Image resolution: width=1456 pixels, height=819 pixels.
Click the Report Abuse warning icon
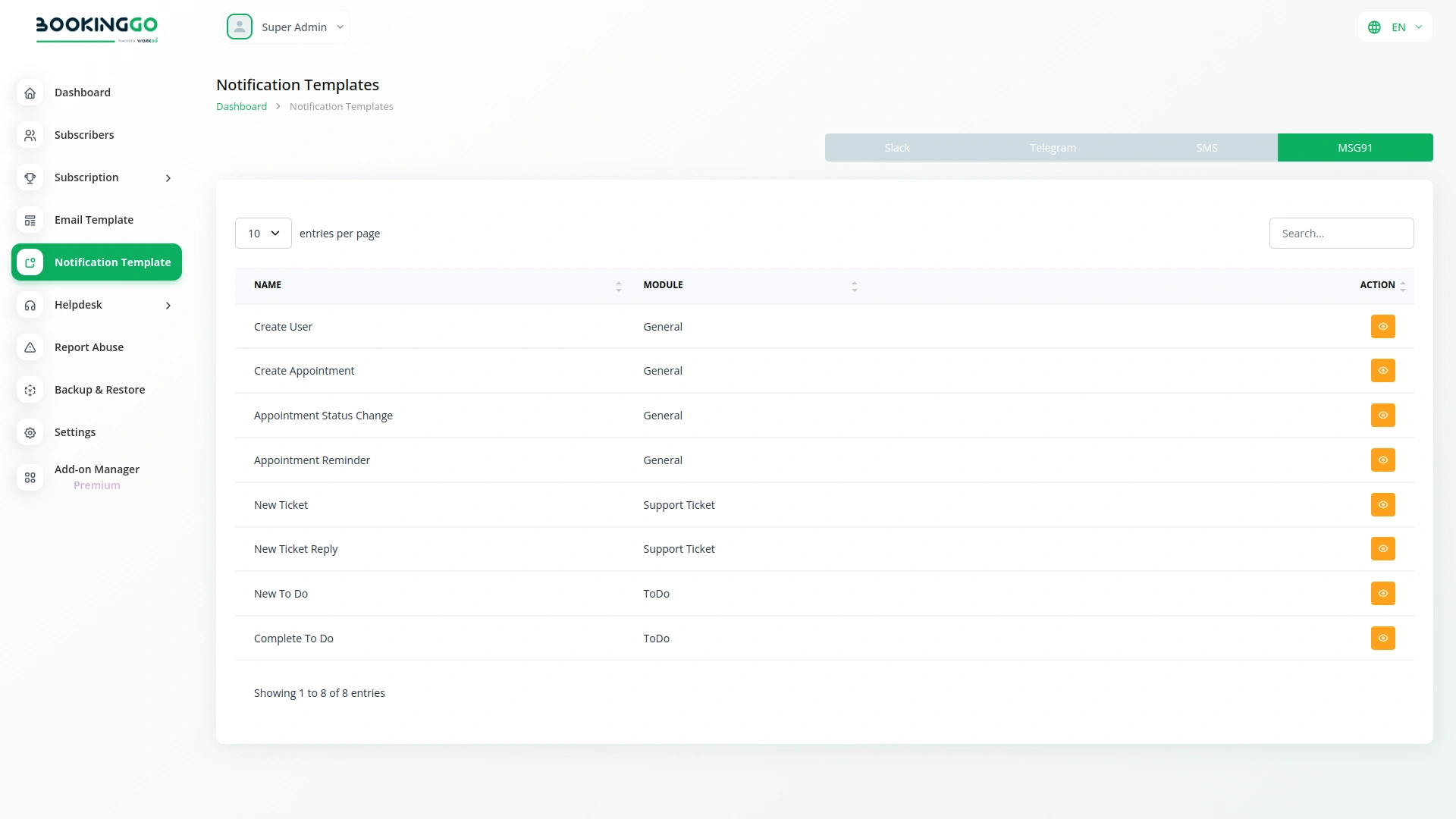(30, 347)
